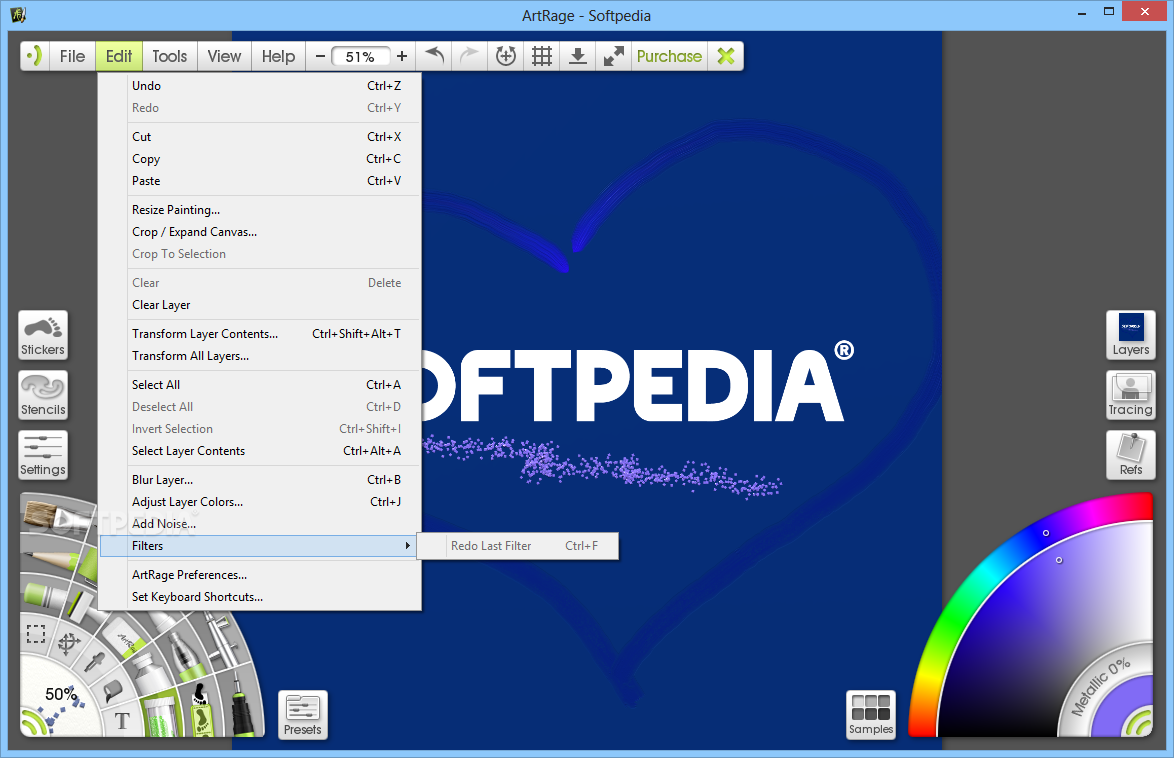Open the tool Settings panel
Screen dimensions: 1174x758
[43, 455]
